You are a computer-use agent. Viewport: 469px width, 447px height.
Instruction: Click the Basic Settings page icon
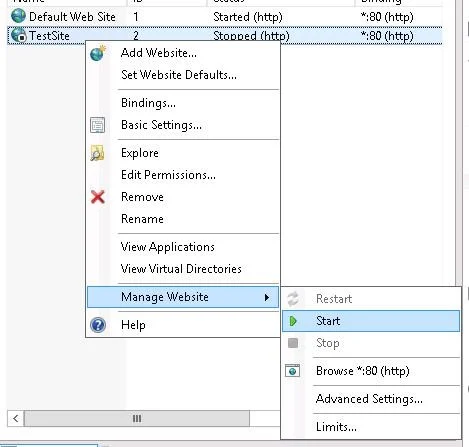pos(98,125)
